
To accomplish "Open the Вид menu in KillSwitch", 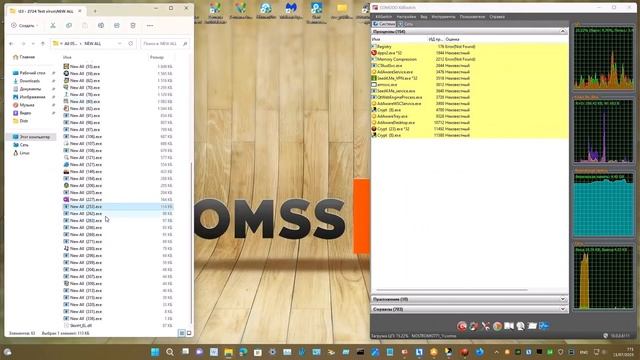I will pos(424,17).
